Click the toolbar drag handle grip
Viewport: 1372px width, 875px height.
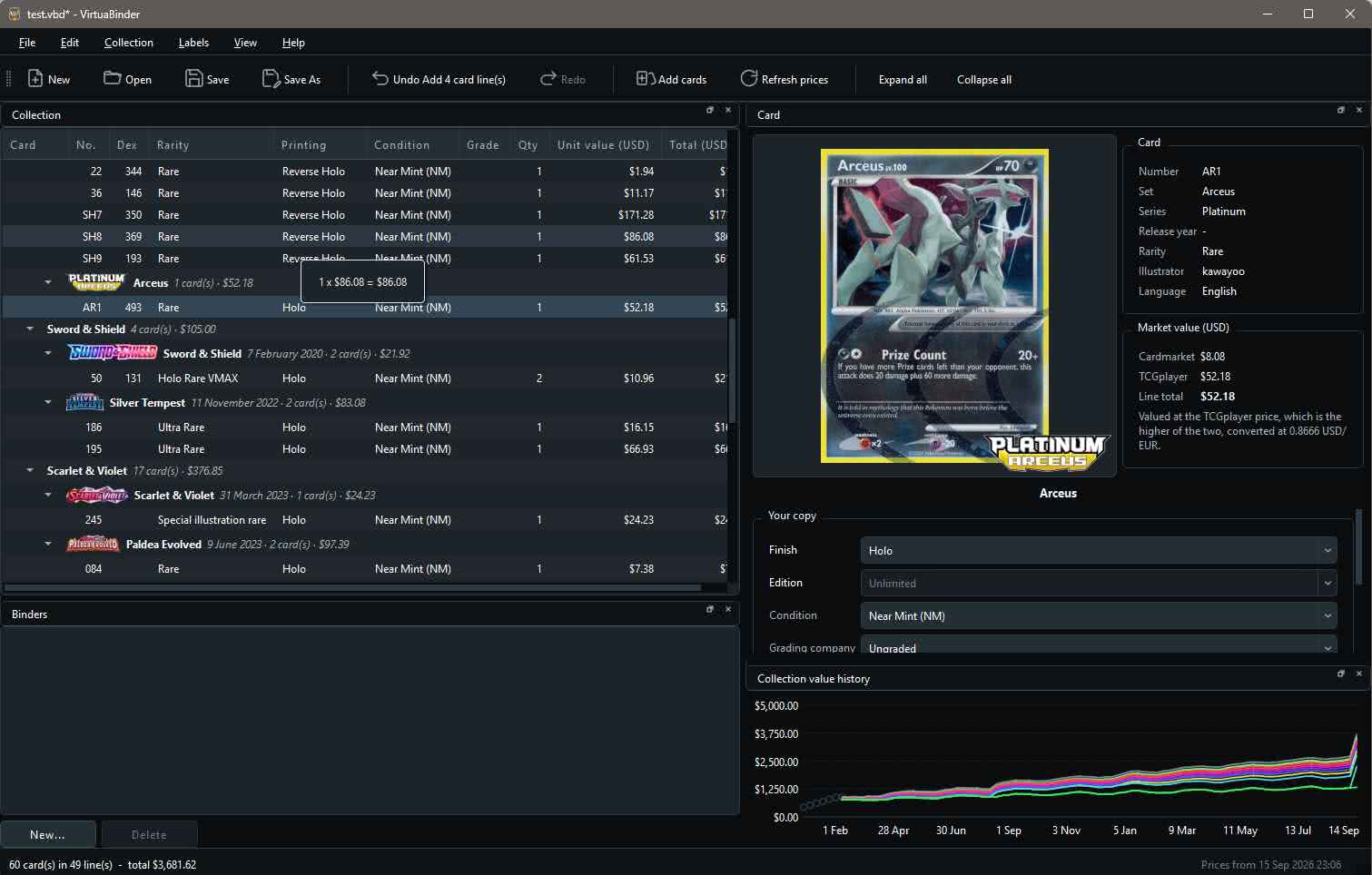click(x=8, y=79)
